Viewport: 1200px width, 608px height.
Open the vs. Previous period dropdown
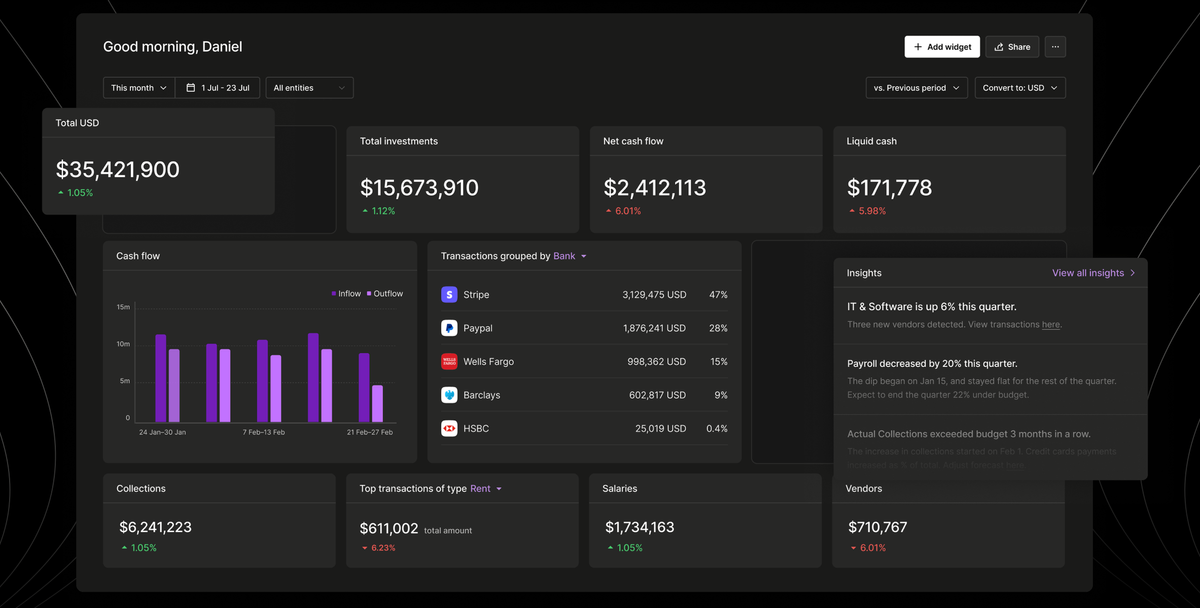916,88
